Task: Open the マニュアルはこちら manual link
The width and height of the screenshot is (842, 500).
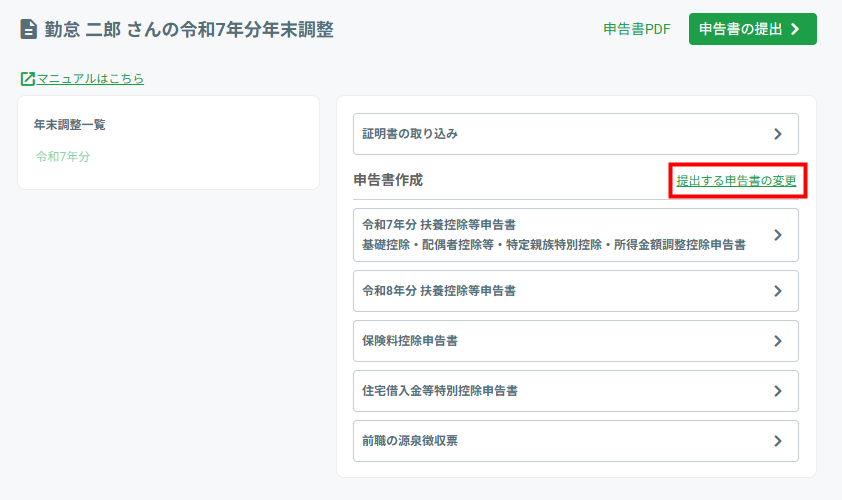Action: point(90,78)
